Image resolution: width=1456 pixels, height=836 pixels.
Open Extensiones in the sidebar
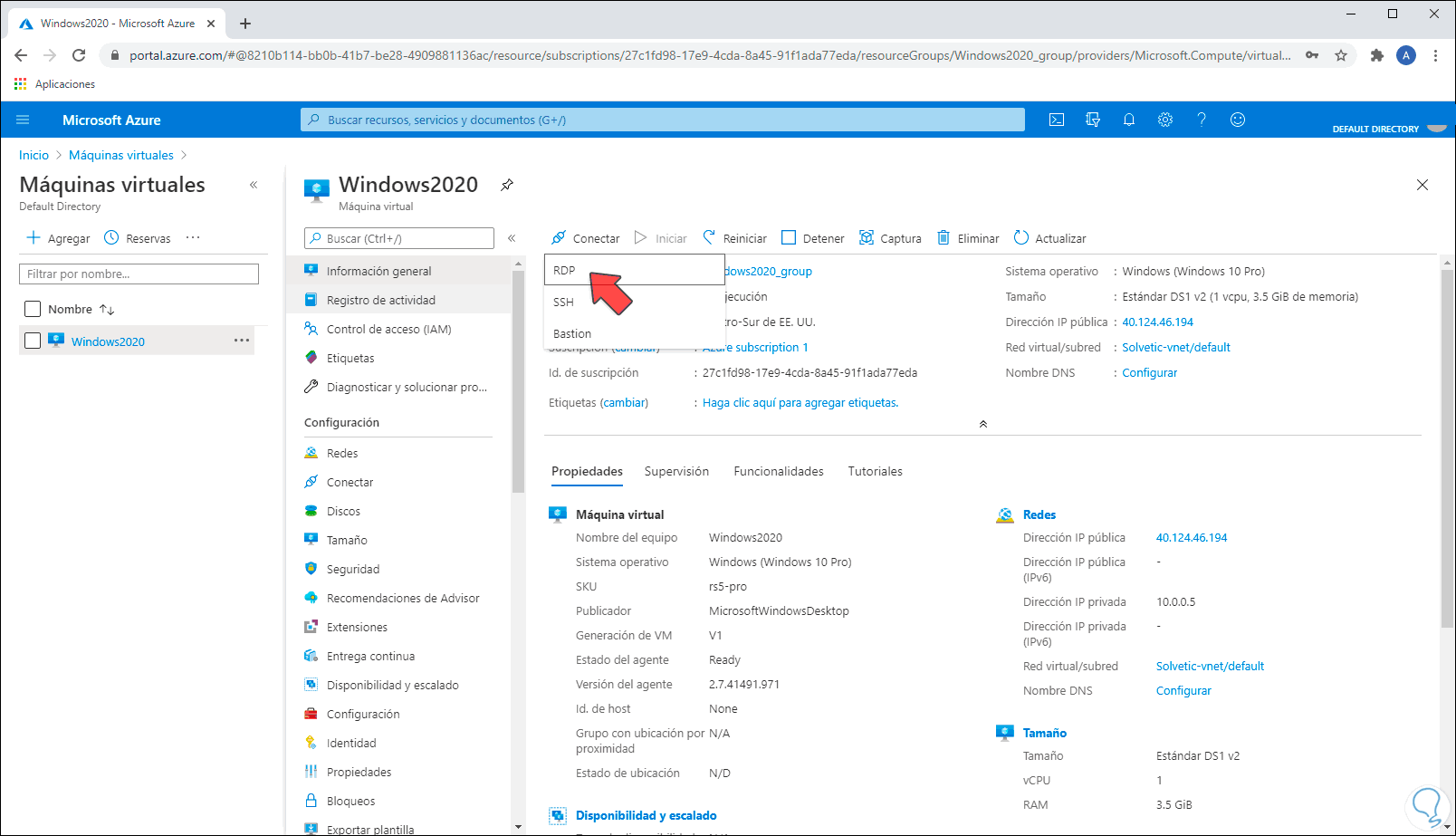tap(399, 627)
